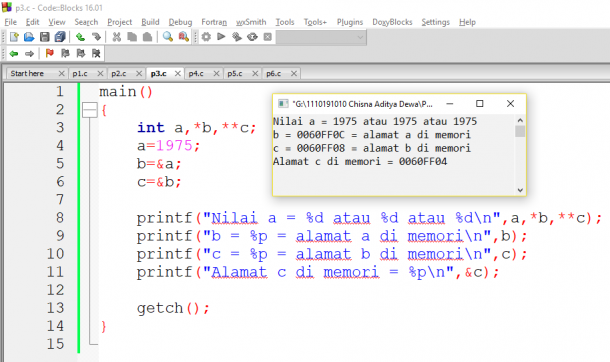Cut selection with scissors icon
This screenshot has width=610, height=362.
pyautogui.click(x=116, y=37)
